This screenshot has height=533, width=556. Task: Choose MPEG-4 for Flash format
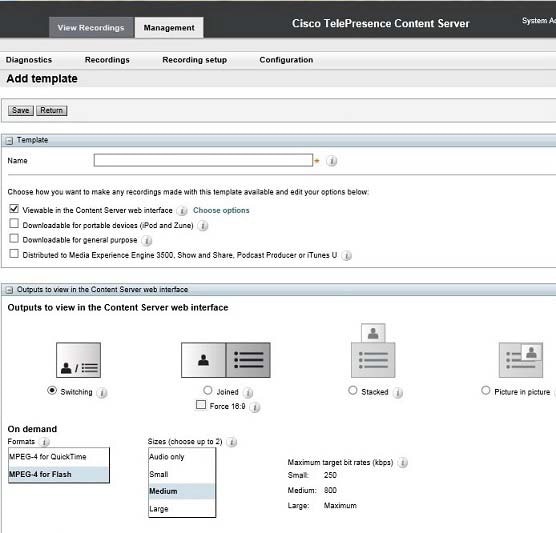point(59,474)
